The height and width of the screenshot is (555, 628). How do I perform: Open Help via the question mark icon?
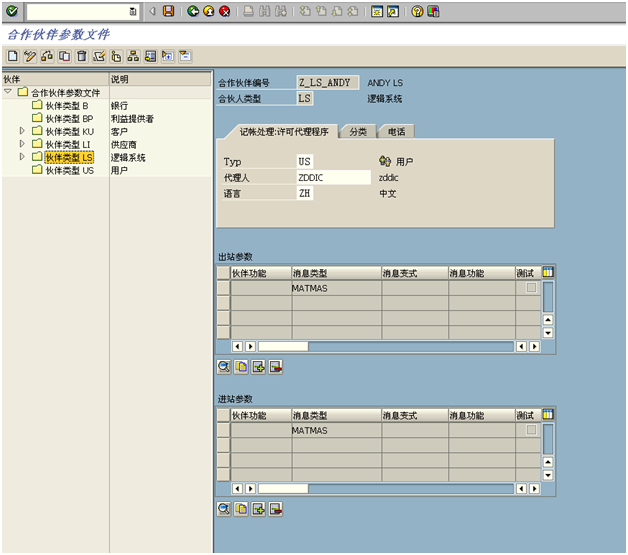coord(417,11)
